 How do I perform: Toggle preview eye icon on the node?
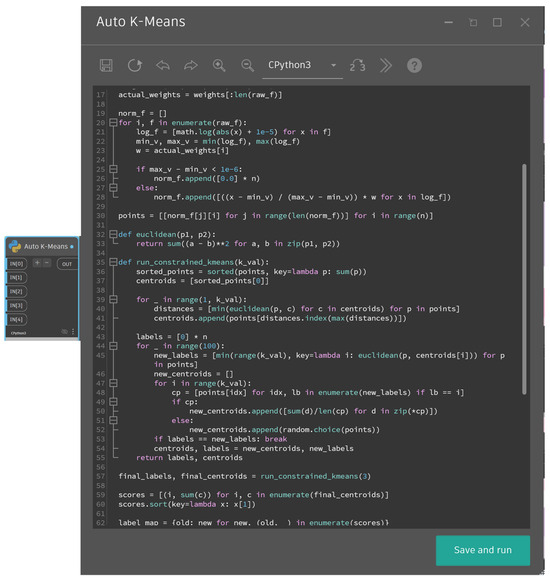[x=65, y=332]
